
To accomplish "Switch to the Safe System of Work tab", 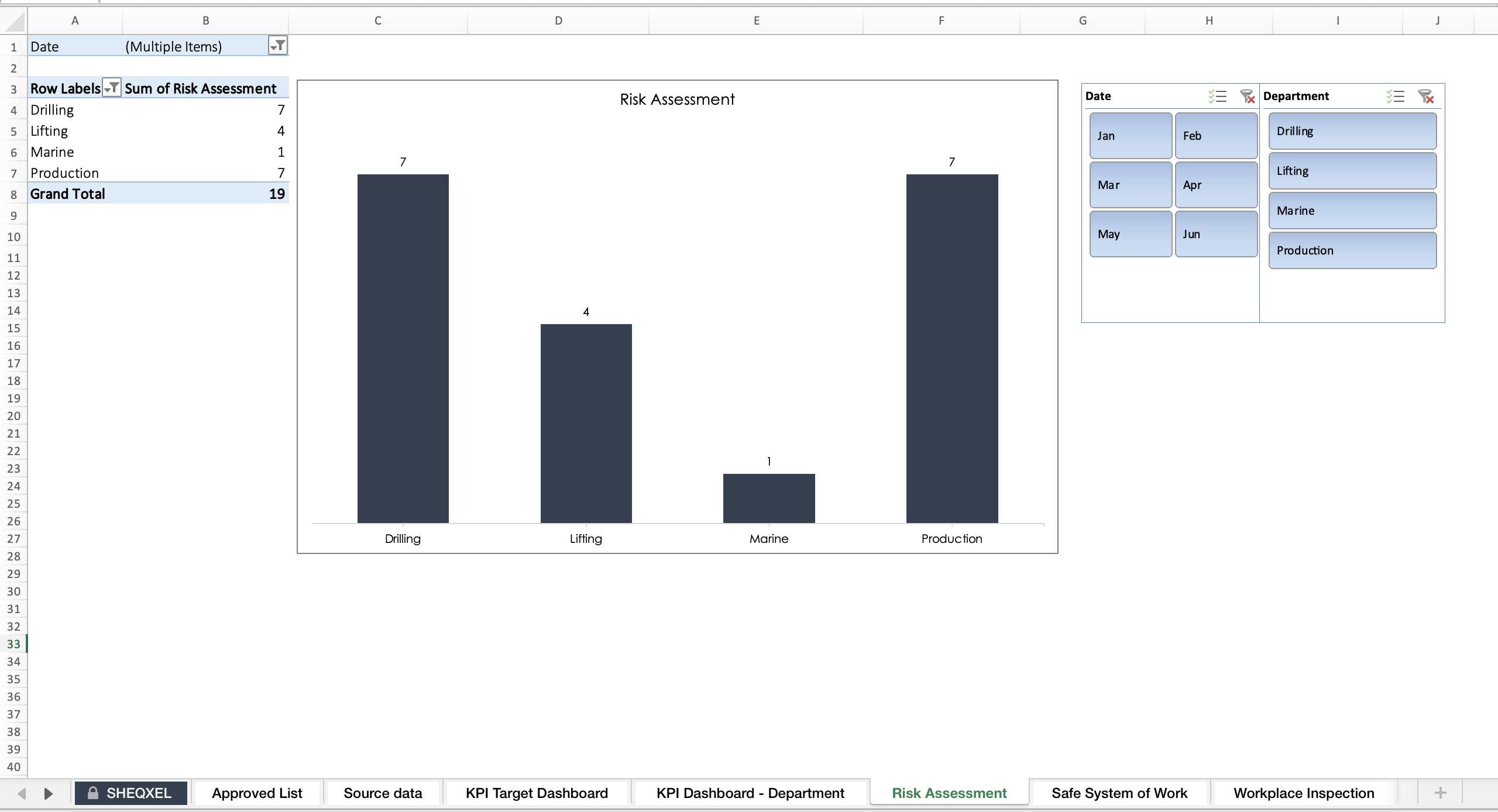I will point(1119,793).
